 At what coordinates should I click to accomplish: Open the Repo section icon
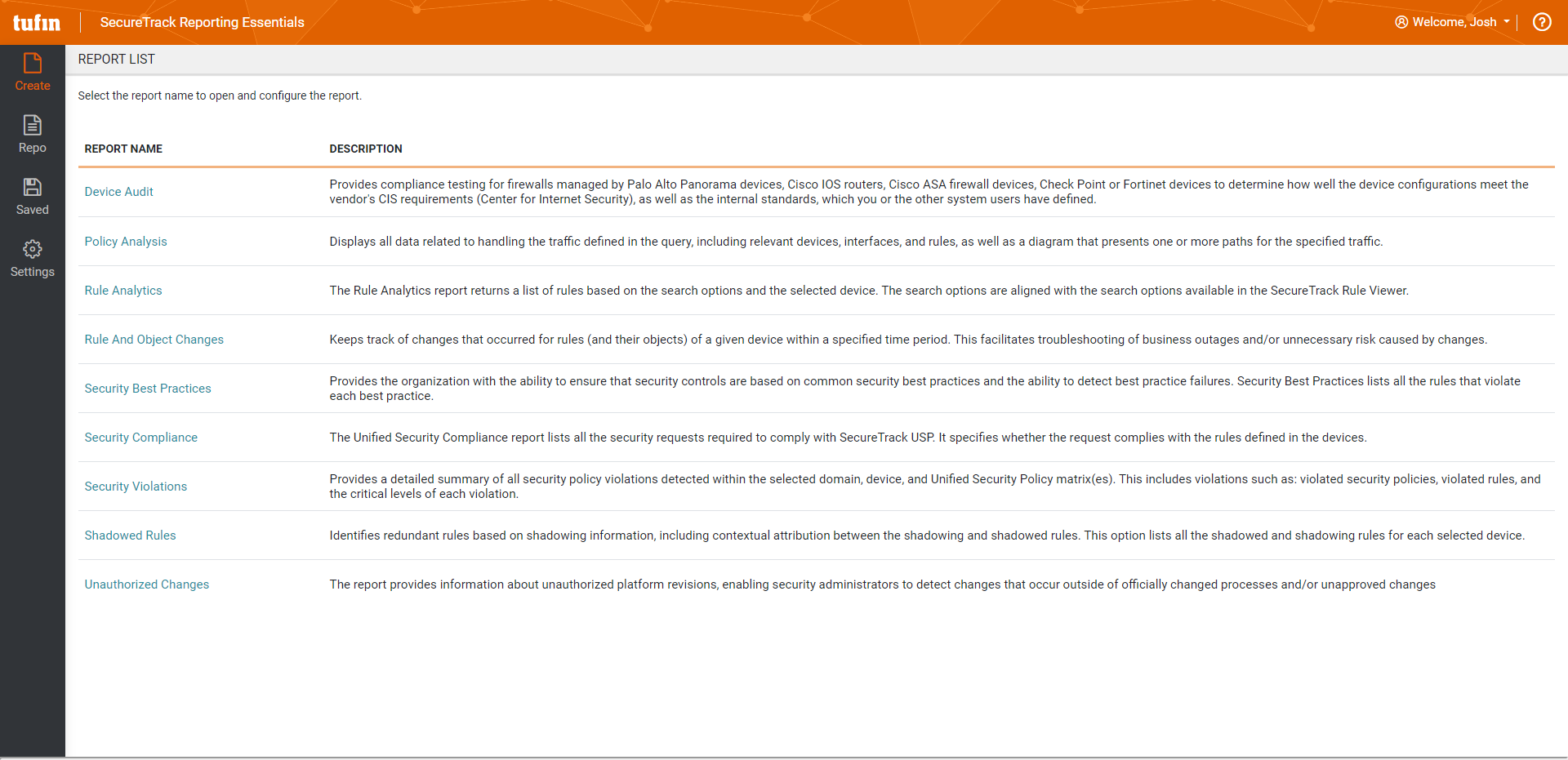pyautogui.click(x=33, y=125)
